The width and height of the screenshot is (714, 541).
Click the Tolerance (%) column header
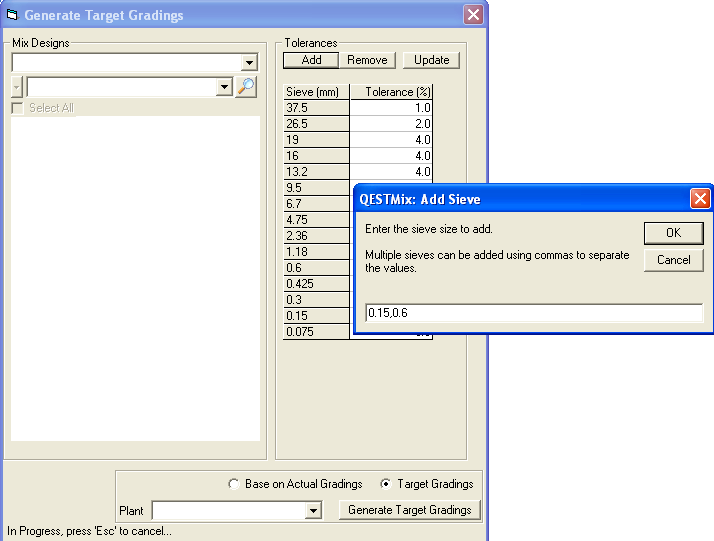click(x=391, y=92)
